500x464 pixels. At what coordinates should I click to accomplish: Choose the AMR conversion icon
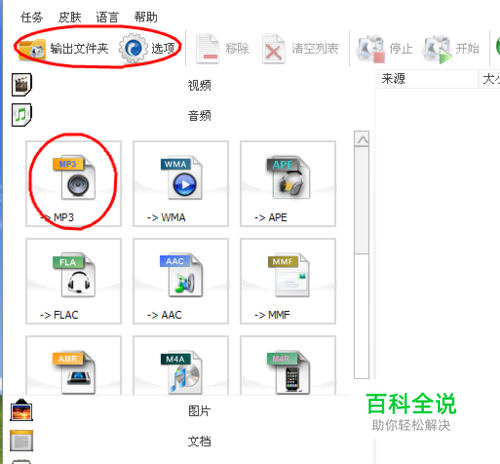(x=74, y=366)
